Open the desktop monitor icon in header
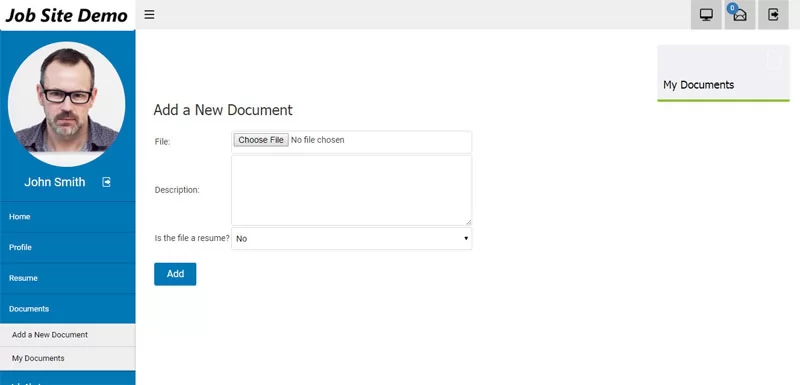 [x=706, y=15]
